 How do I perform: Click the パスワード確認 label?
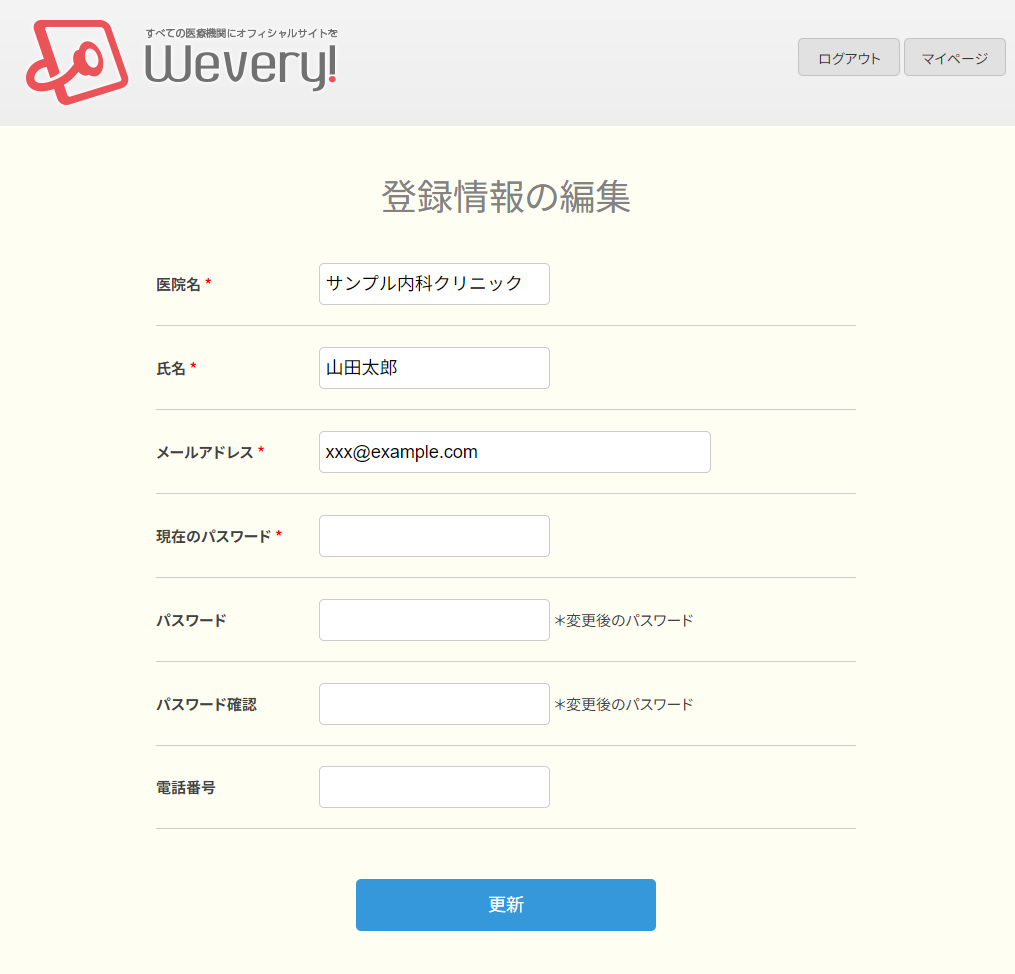pyautogui.click(x=206, y=704)
